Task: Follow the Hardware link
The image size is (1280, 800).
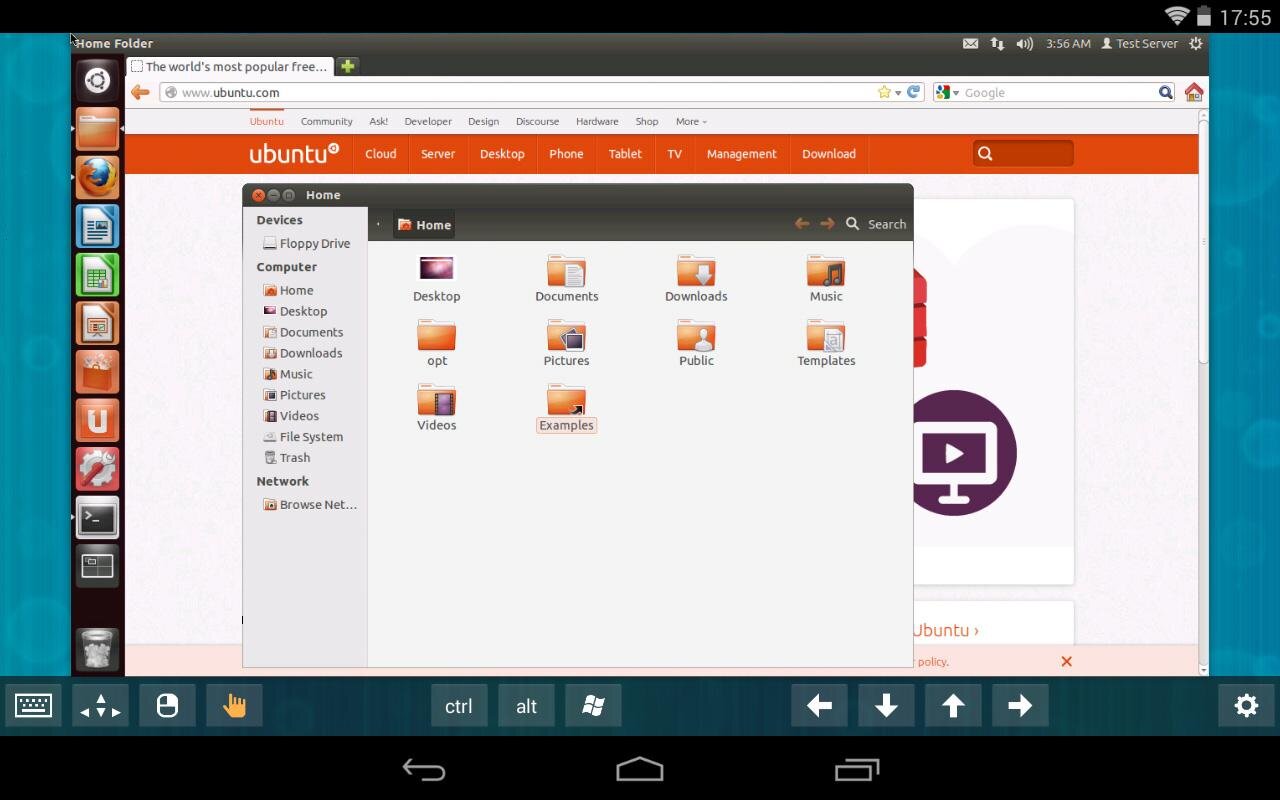Action: pyautogui.click(x=597, y=122)
